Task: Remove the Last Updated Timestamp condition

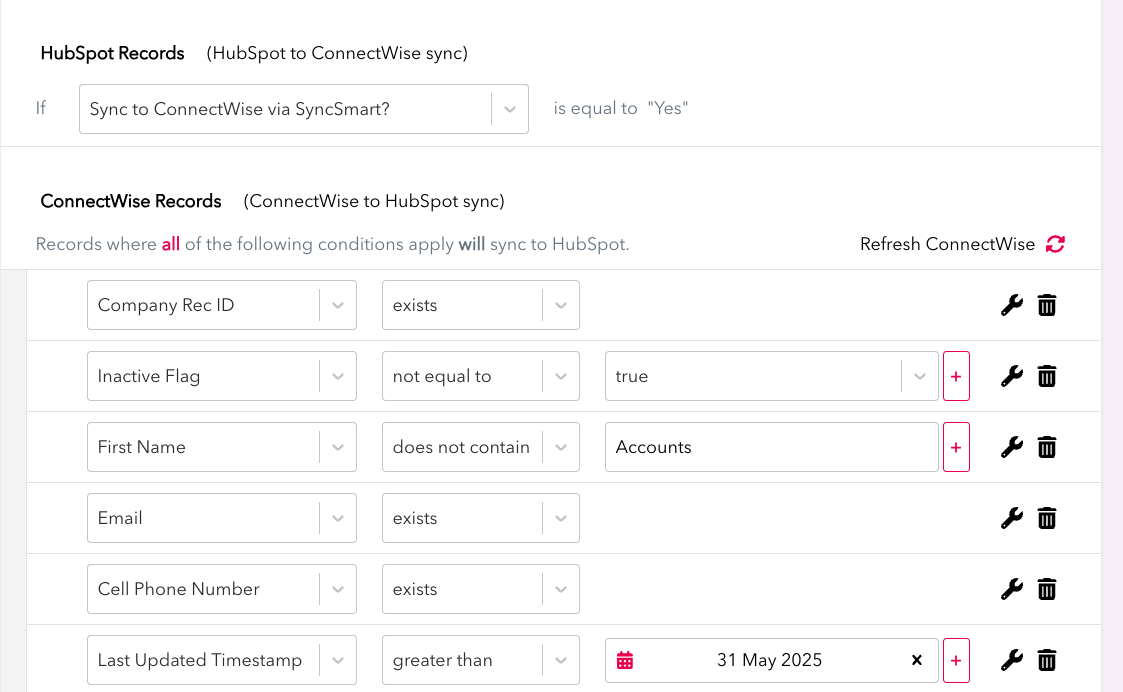Action: click(x=1047, y=660)
